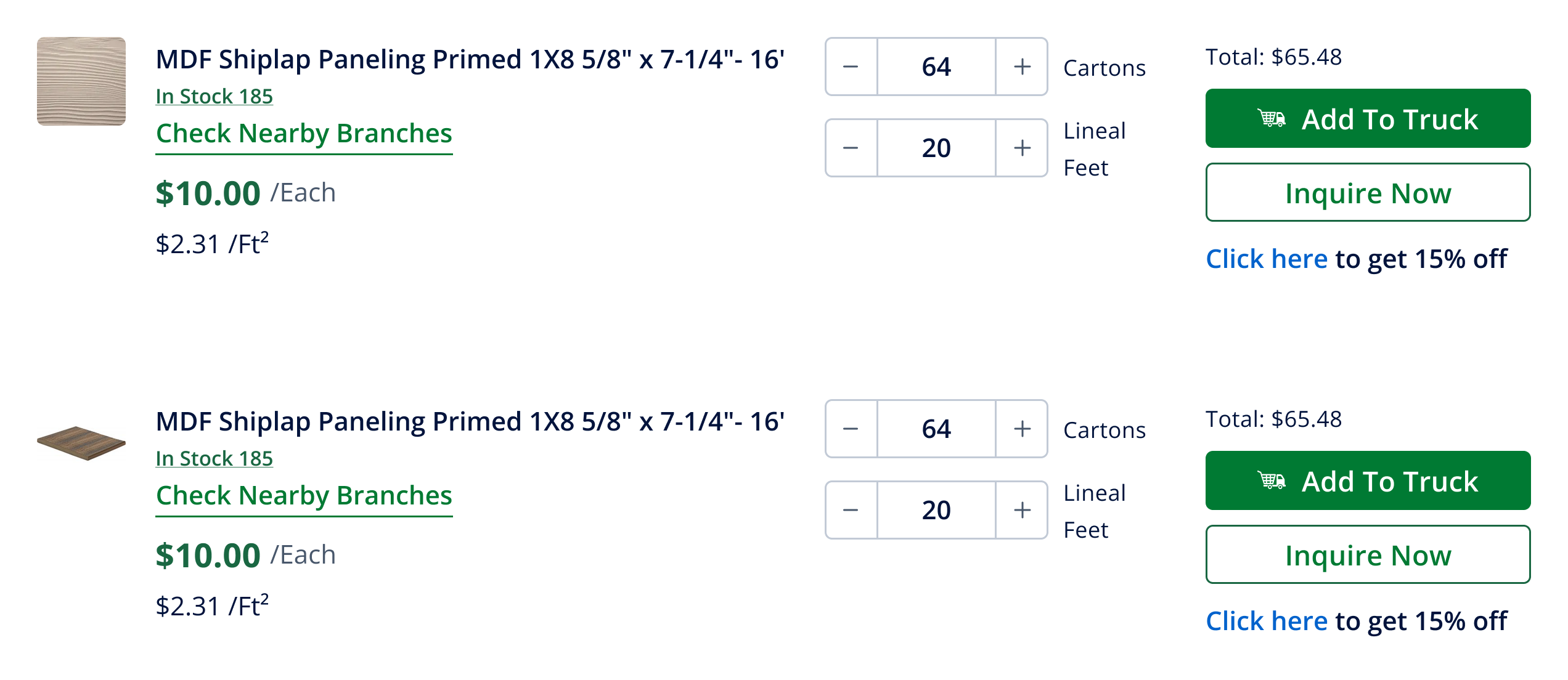
Task: Open the In Stock 185 link on the second product
Action: pyautogui.click(x=214, y=459)
